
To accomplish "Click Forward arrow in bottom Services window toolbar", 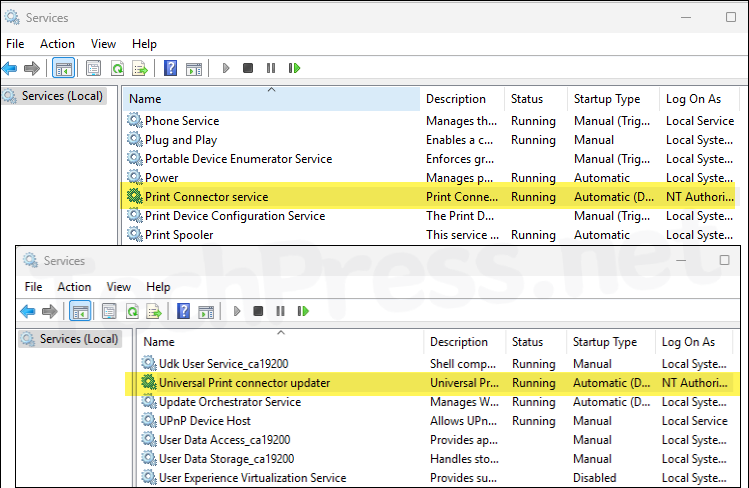I will [49, 311].
